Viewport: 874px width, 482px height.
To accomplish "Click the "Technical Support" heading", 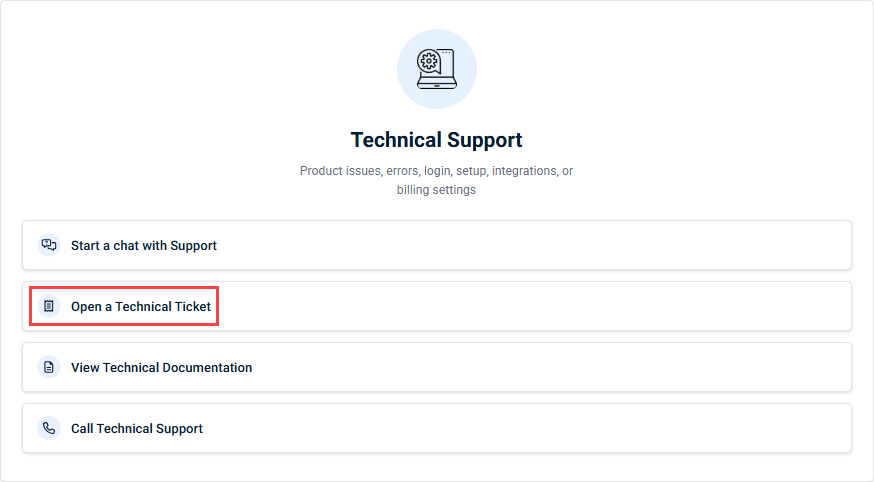I will [436, 140].
